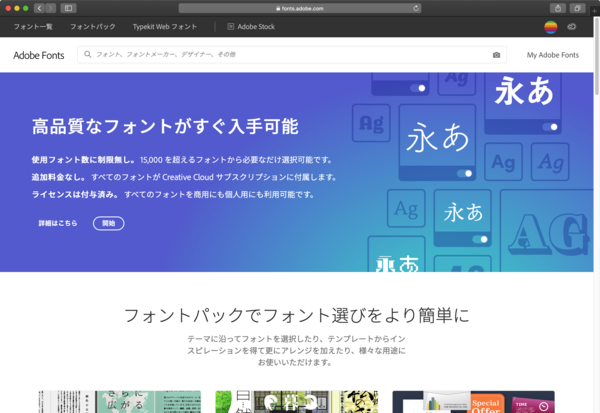The height and width of the screenshot is (413, 600).
Task: Go to Adobe Fonts home logo
Action: [39, 55]
